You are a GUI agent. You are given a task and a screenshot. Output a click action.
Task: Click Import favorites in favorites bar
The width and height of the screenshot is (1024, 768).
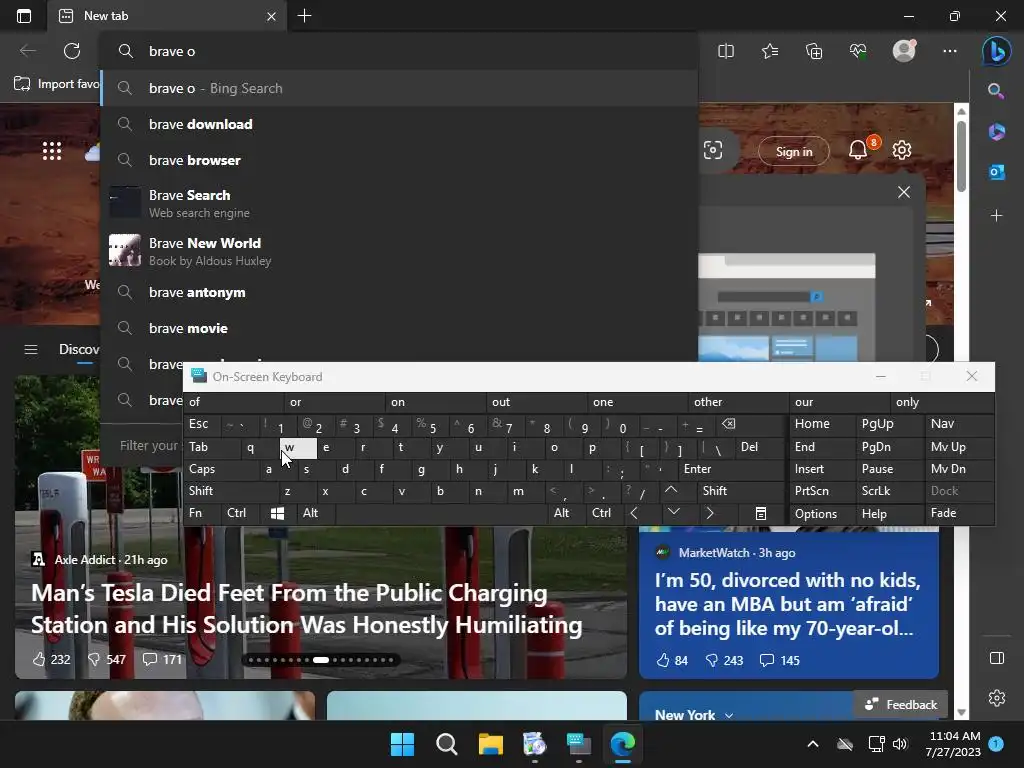point(57,84)
